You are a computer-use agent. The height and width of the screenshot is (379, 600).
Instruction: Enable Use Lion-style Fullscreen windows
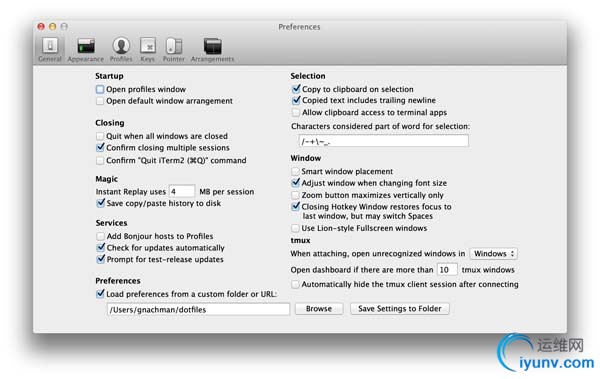click(x=295, y=228)
